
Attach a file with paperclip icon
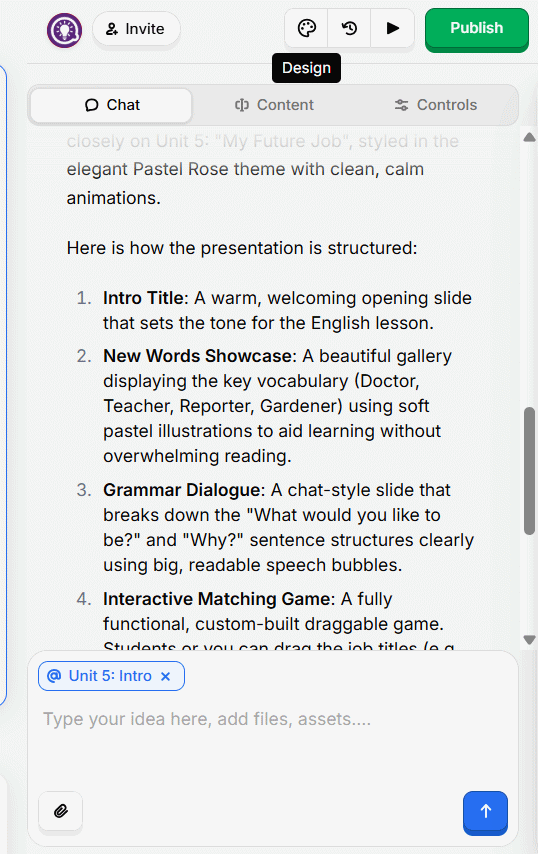pos(61,812)
